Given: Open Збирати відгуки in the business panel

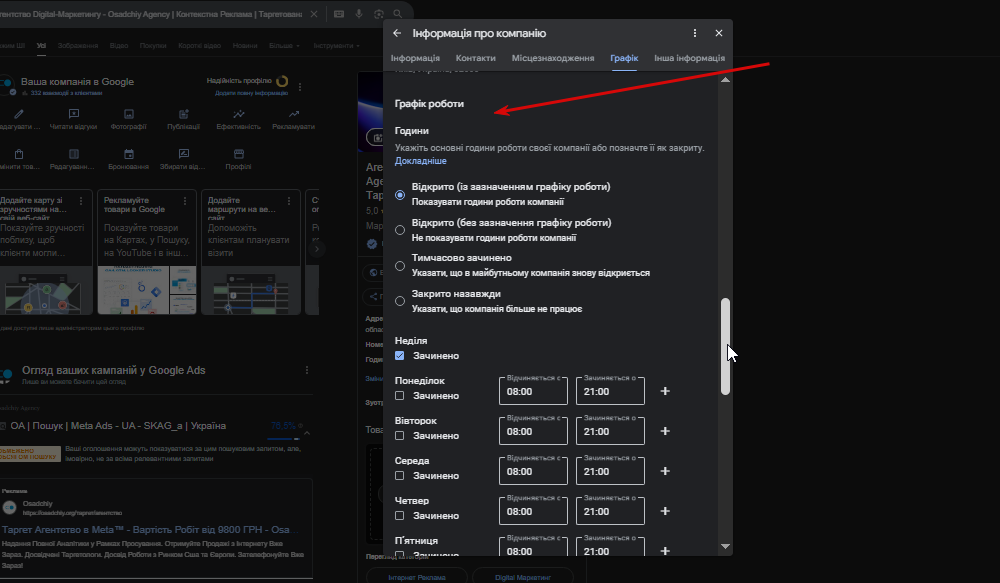Looking at the screenshot, I should (x=183, y=159).
